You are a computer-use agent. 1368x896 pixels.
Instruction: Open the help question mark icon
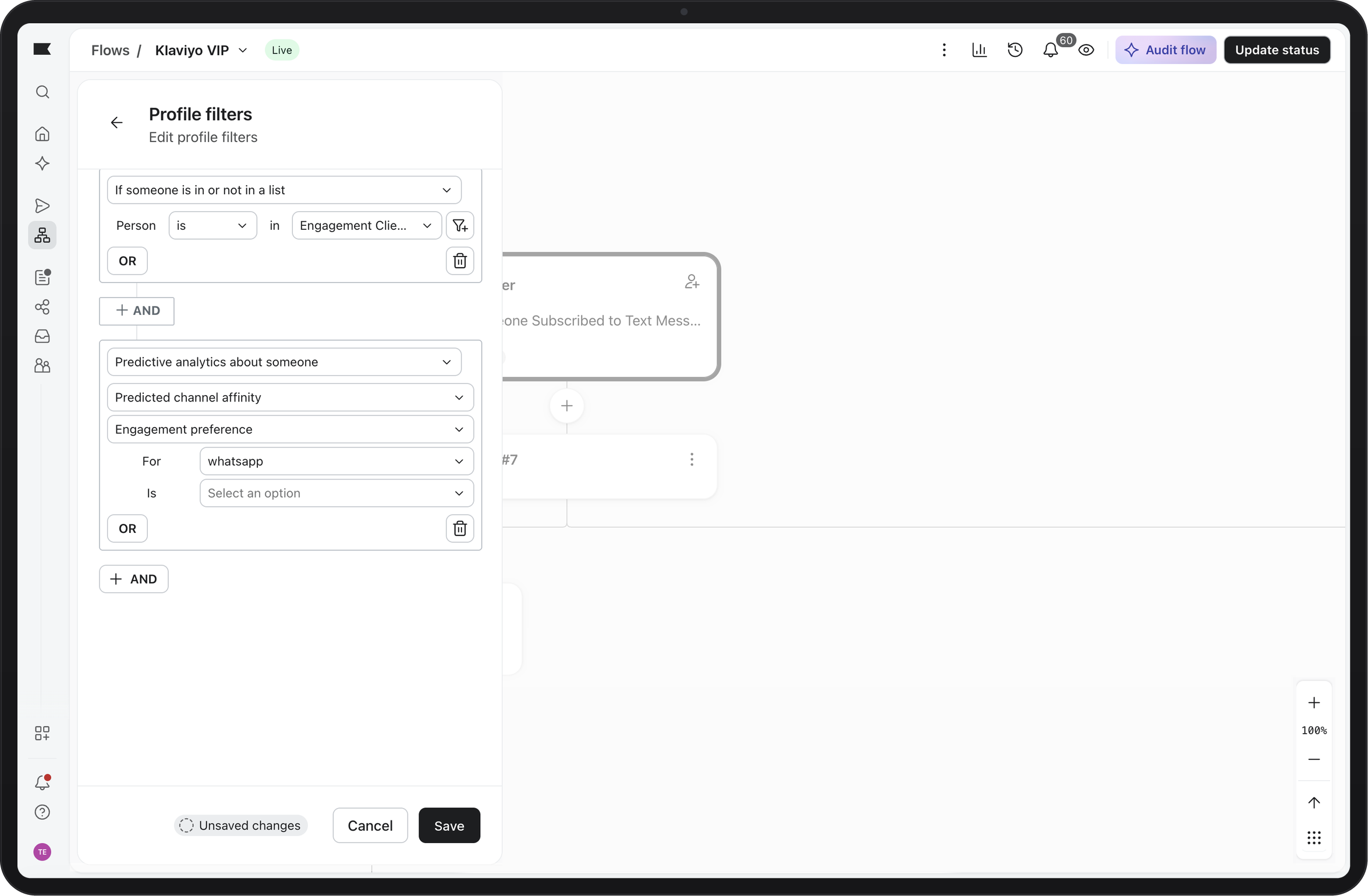click(x=42, y=812)
